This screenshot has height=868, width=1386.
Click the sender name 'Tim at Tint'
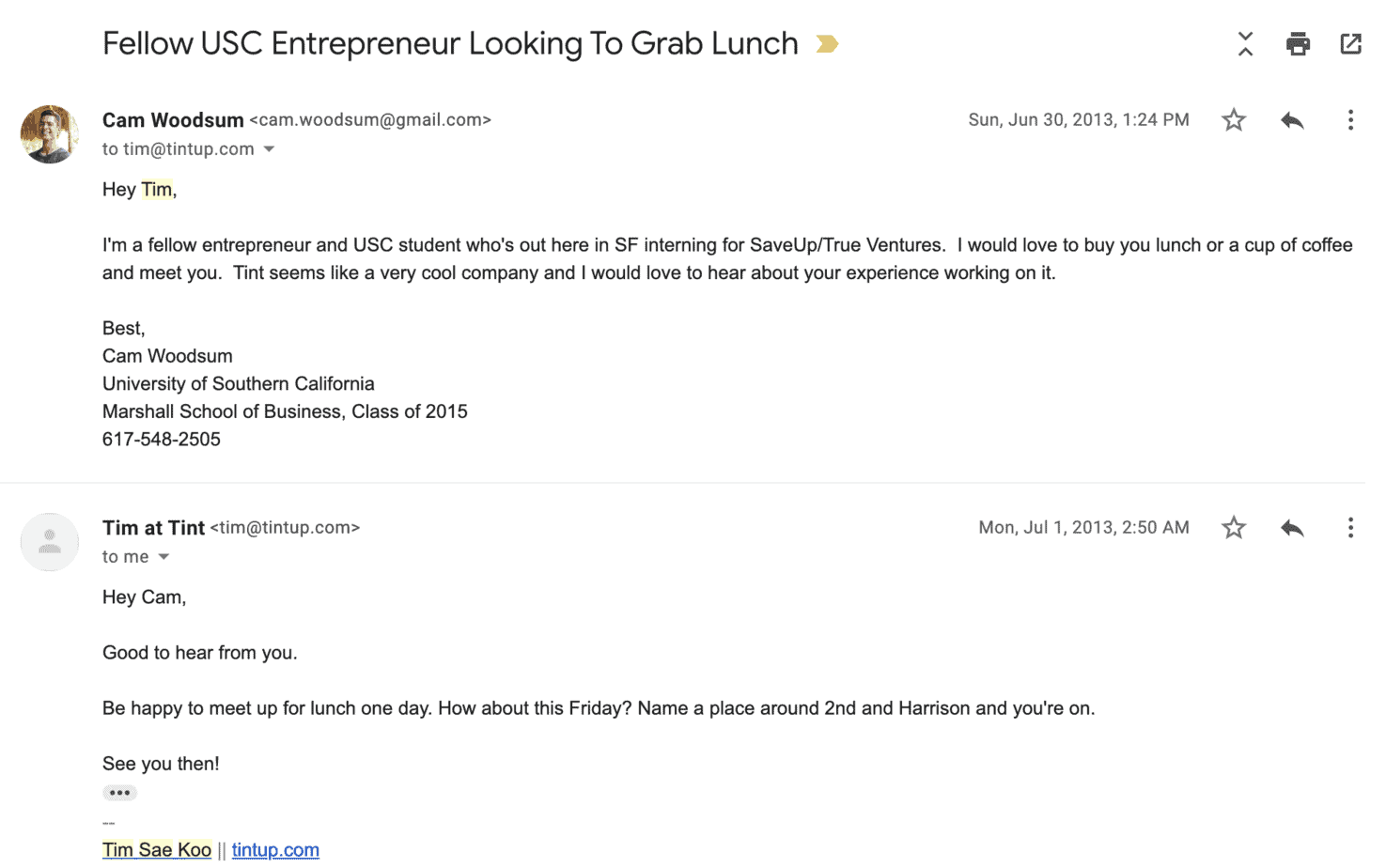(153, 527)
